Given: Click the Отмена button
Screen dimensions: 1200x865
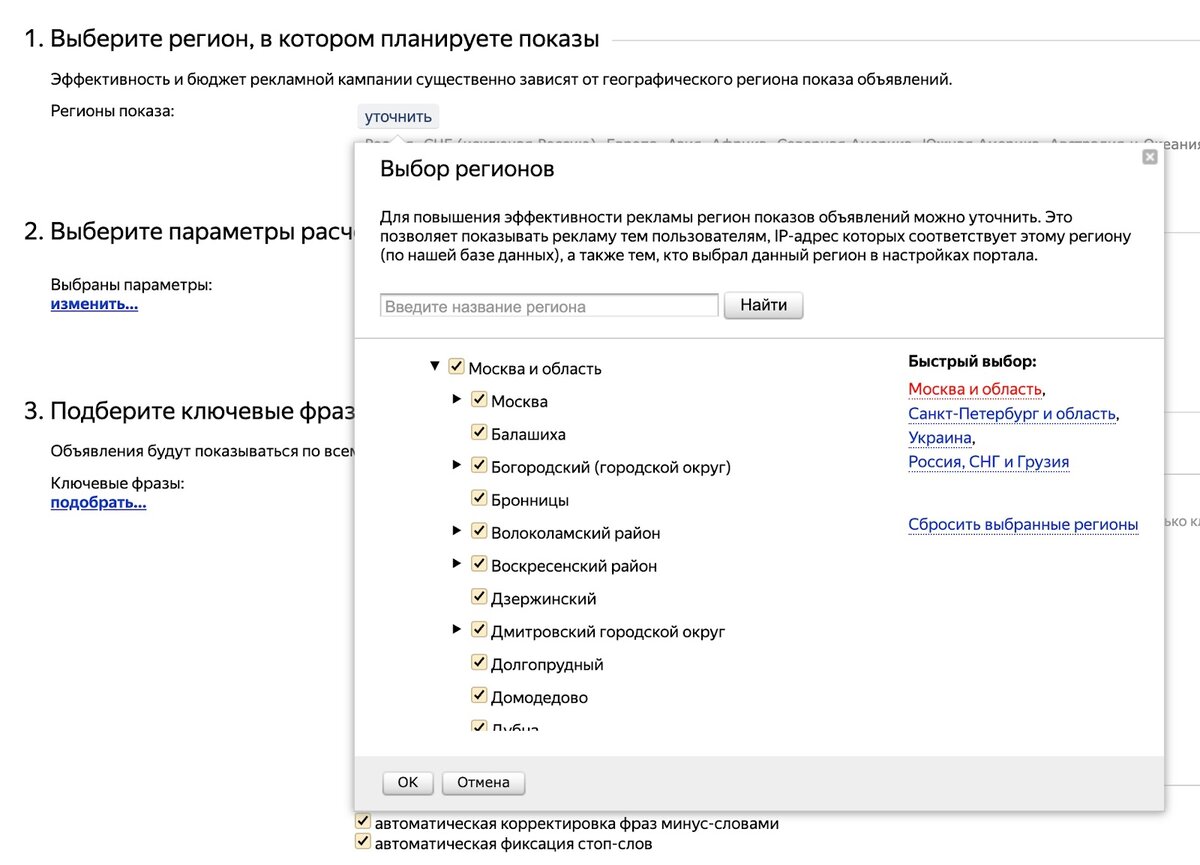Looking at the screenshot, I should (x=483, y=783).
